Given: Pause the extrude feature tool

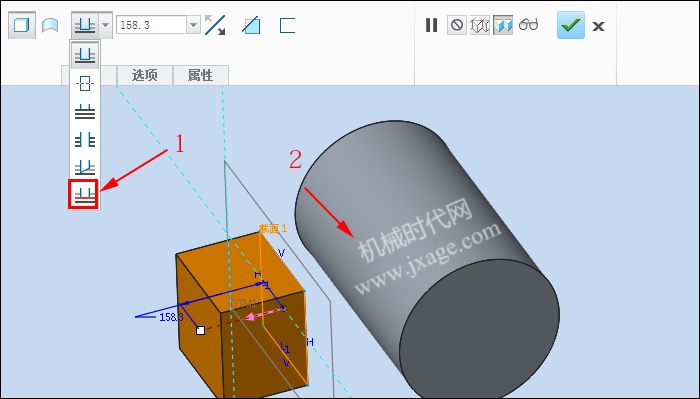Looking at the screenshot, I should coord(431,25).
